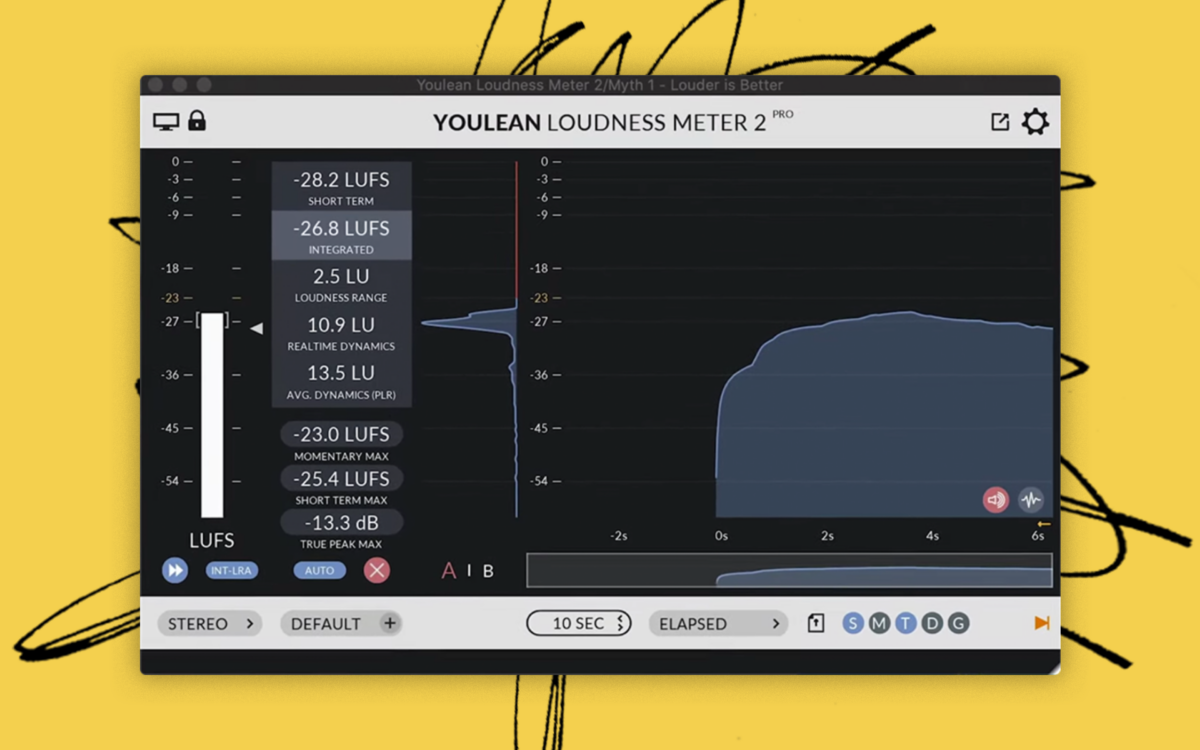
Task: Click the -13.3 dB true peak max value
Action: tap(341, 522)
